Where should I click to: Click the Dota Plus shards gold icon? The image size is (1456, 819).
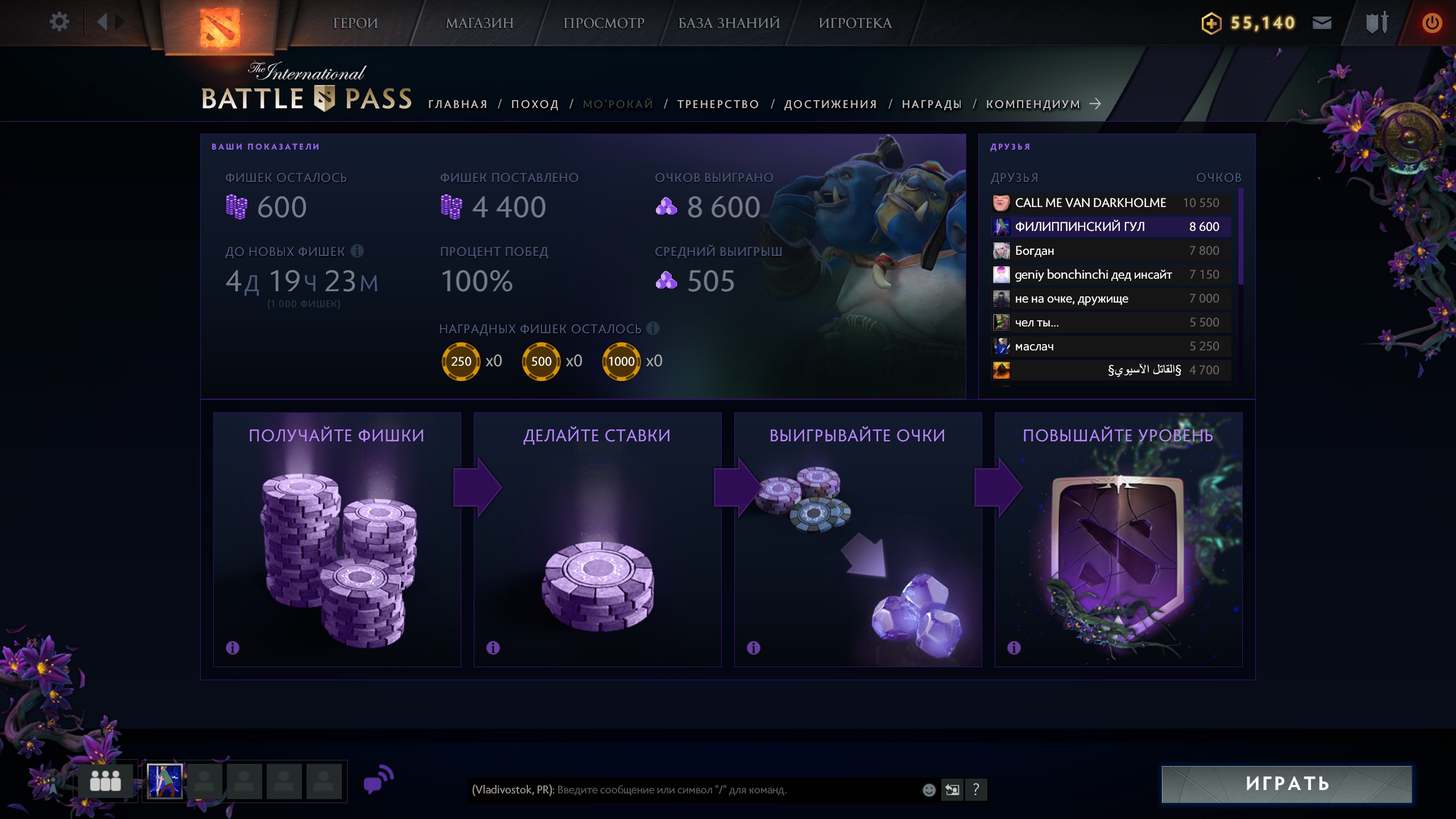click(1211, 23)
